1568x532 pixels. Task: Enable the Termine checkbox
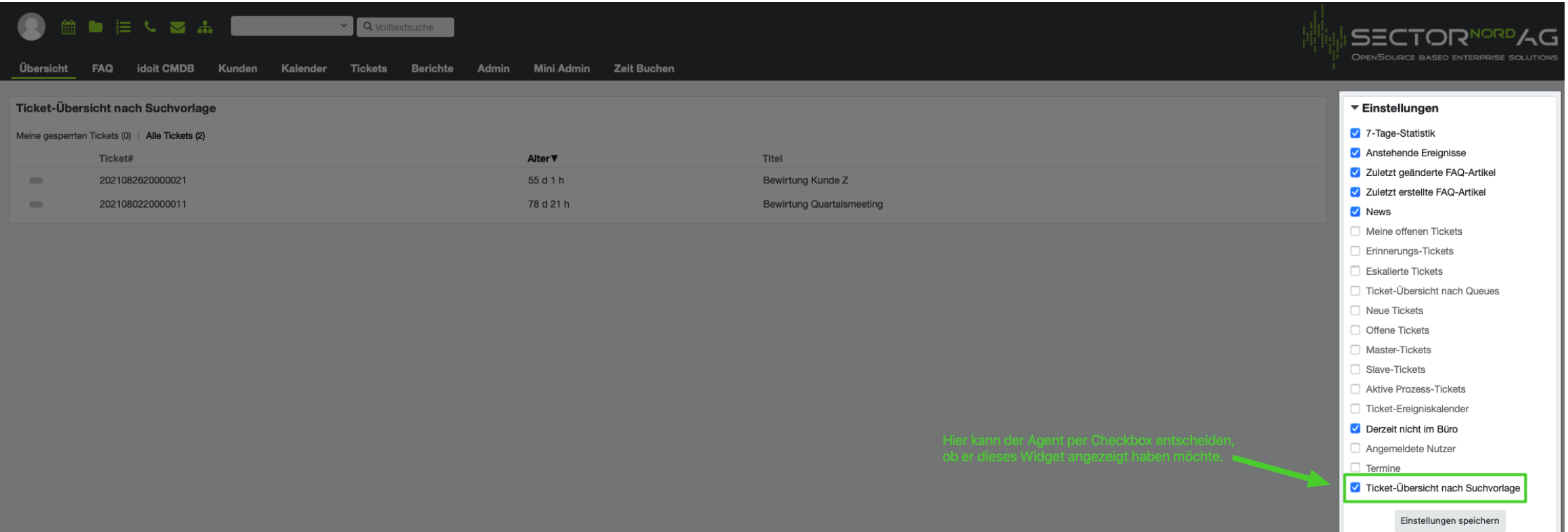1355,468
